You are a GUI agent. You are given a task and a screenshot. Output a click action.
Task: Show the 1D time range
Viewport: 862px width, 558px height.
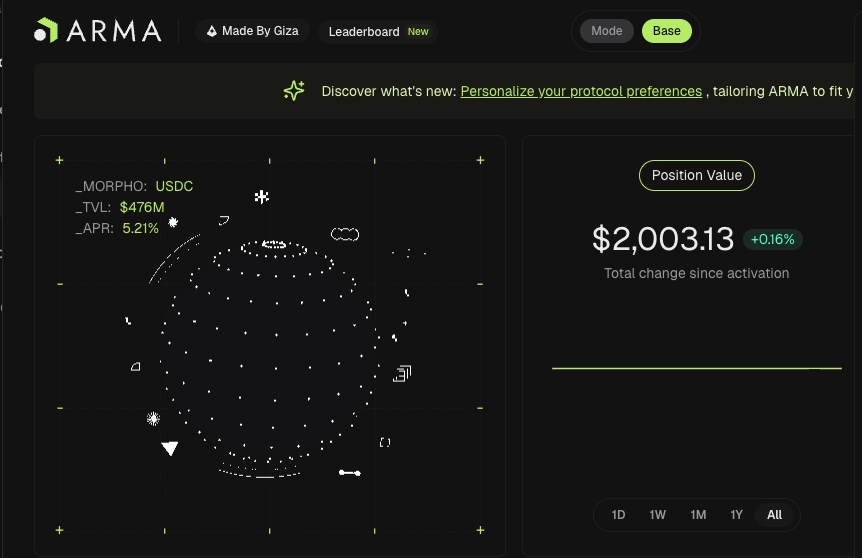pyautogui.click(x=618, y=515)
